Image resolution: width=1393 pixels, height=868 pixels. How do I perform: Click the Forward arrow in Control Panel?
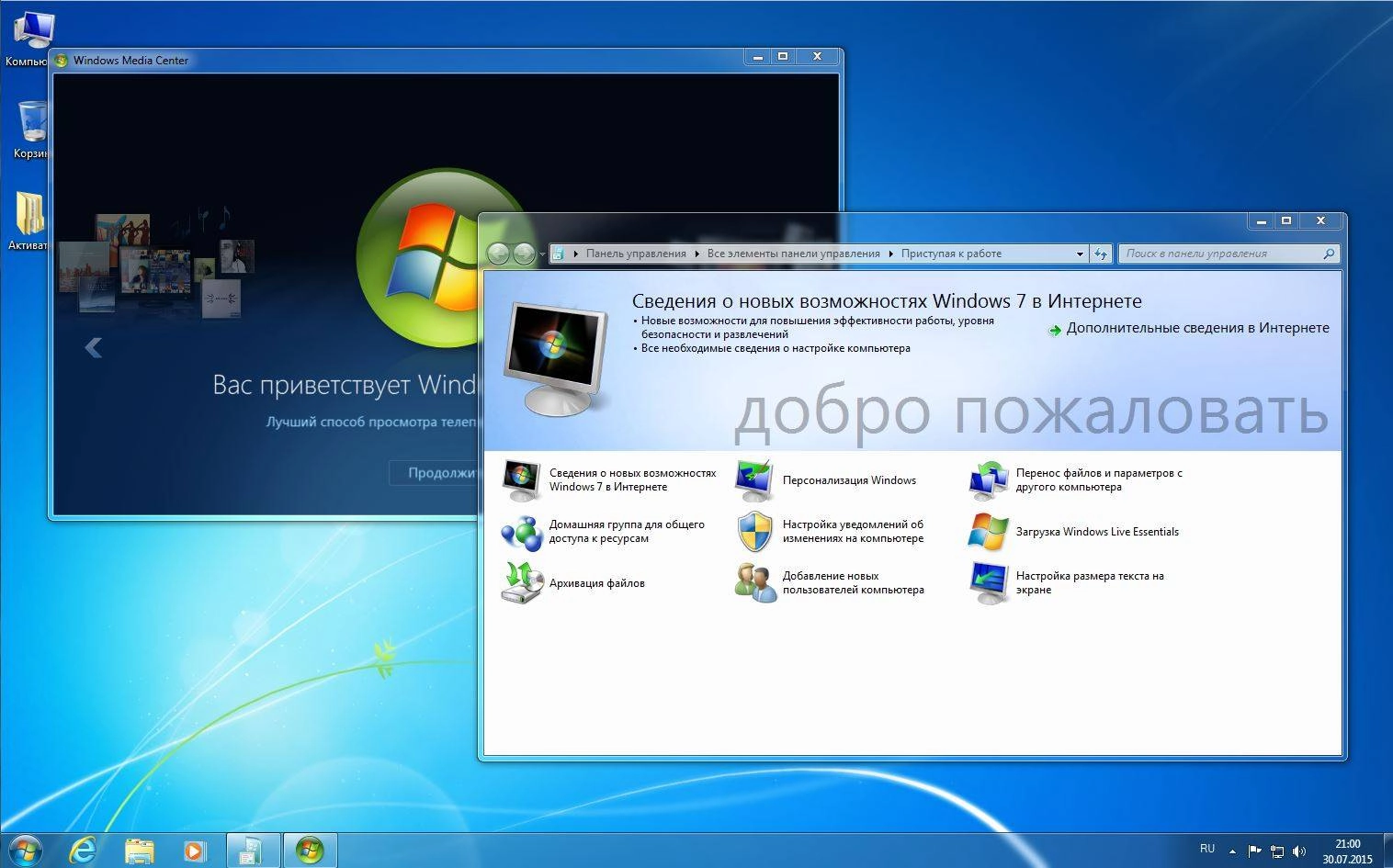[x=524, y=254]
